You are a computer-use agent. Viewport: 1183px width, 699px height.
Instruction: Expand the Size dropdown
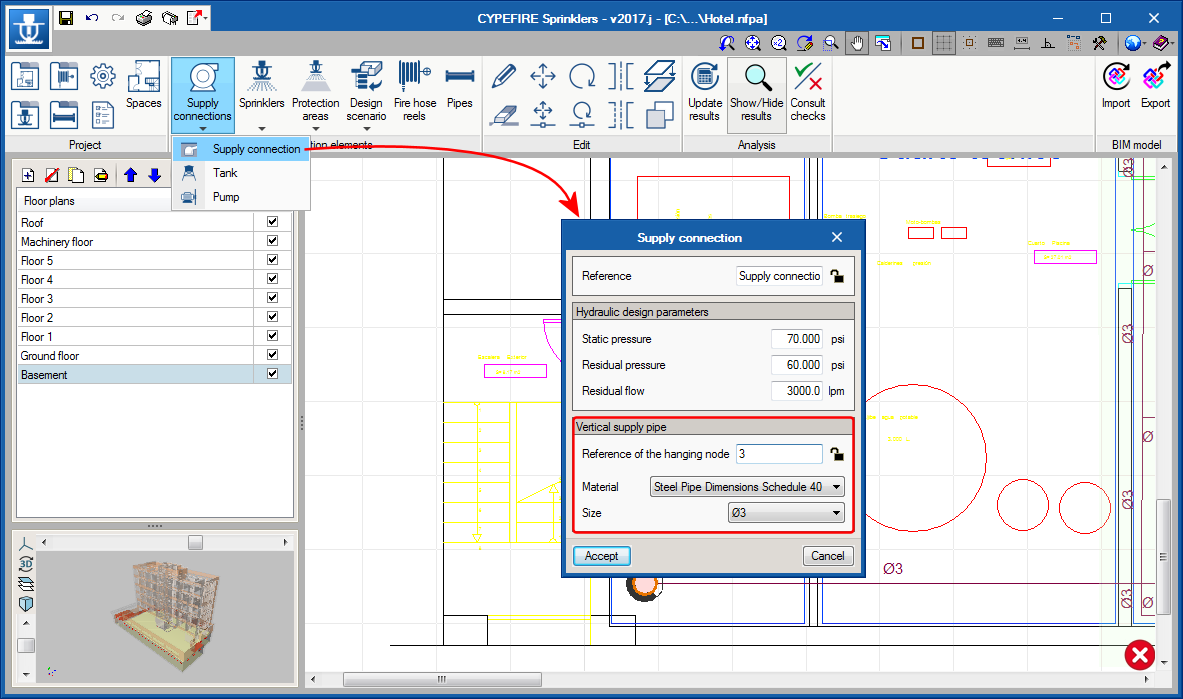pyautogui.click(x=786, y=513)
